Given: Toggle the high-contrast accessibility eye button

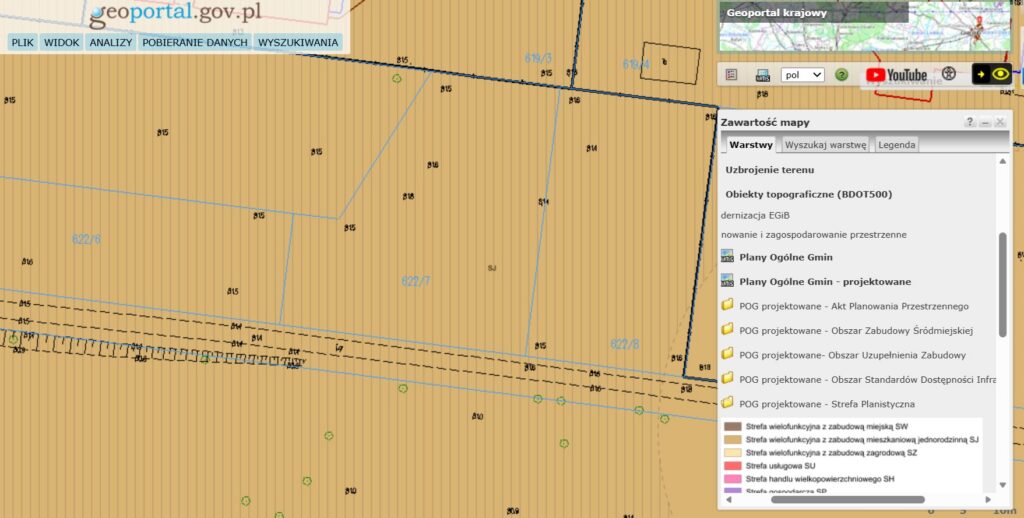Looking at the screenshot, I should (x=991, y=74).
